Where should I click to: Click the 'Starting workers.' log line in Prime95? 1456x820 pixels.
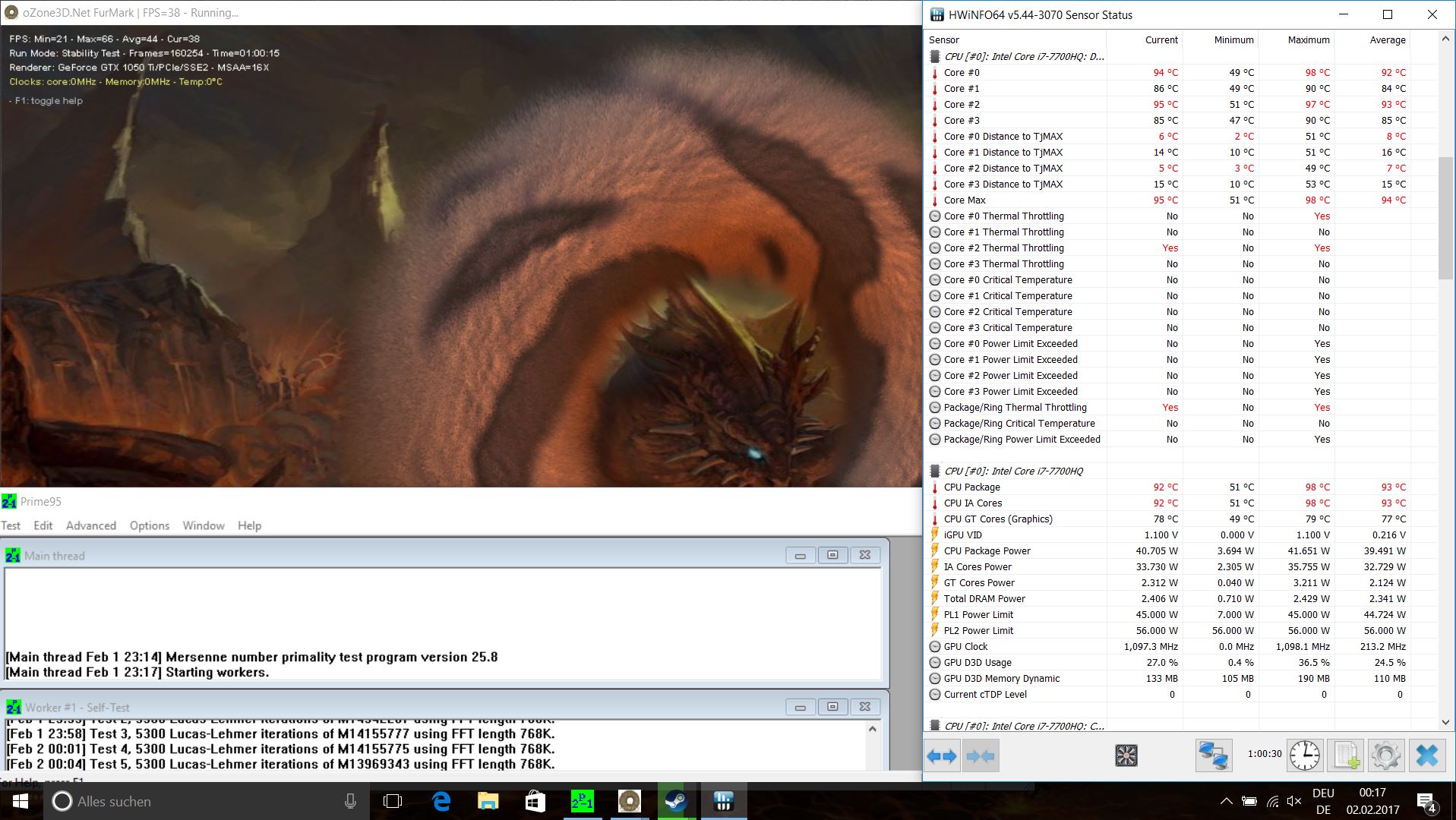click(x=137, y=672)
